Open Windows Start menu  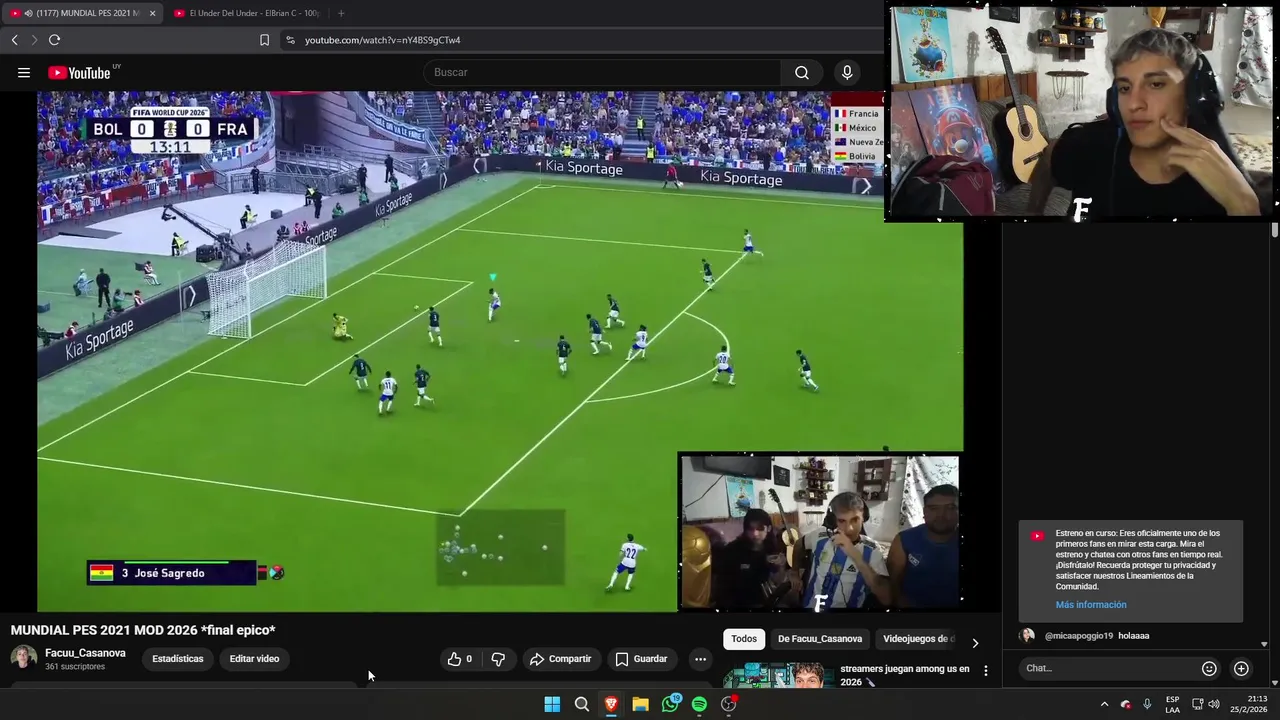click(x=552, y=704)
